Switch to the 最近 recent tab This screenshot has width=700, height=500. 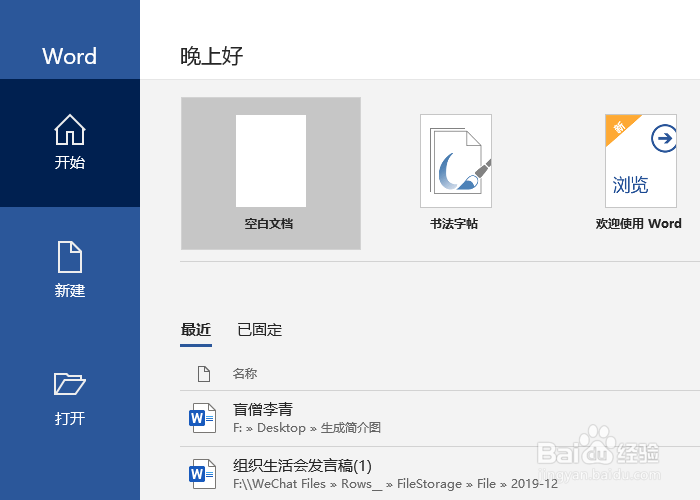pos(196,330)
